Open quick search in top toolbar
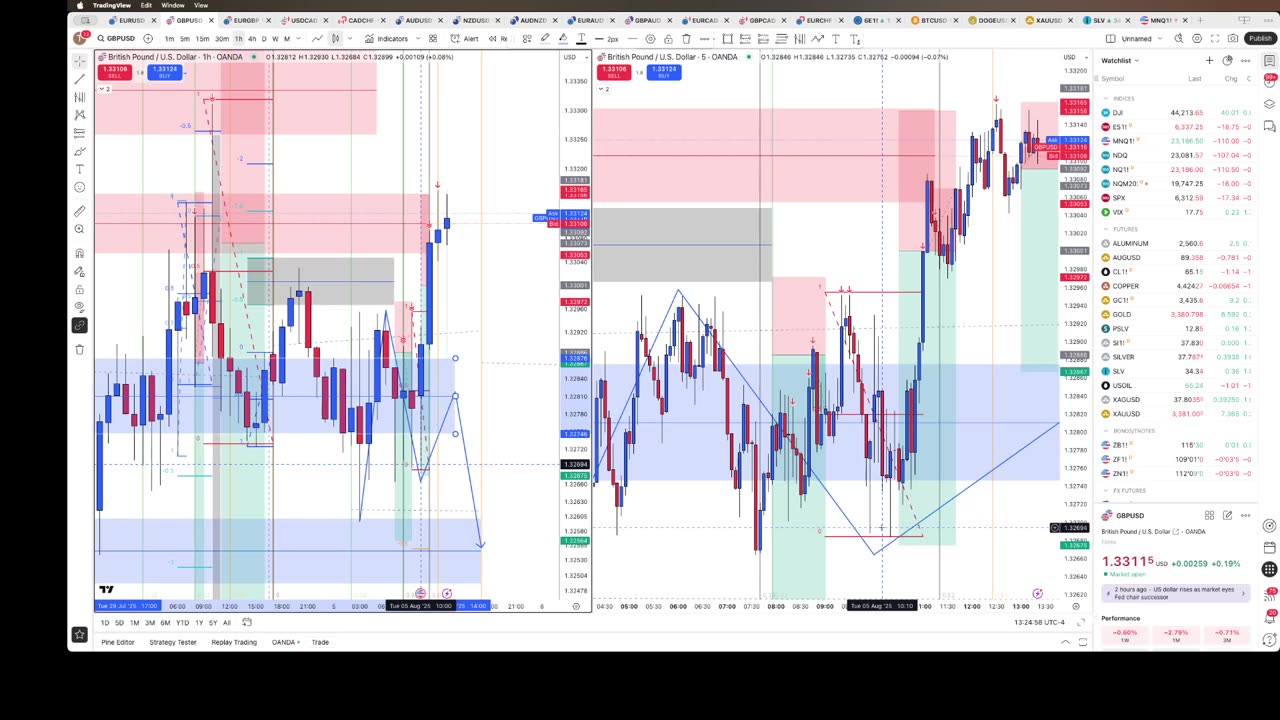The width and height of the screenshot is (1280, 720). pos(1179,39)
